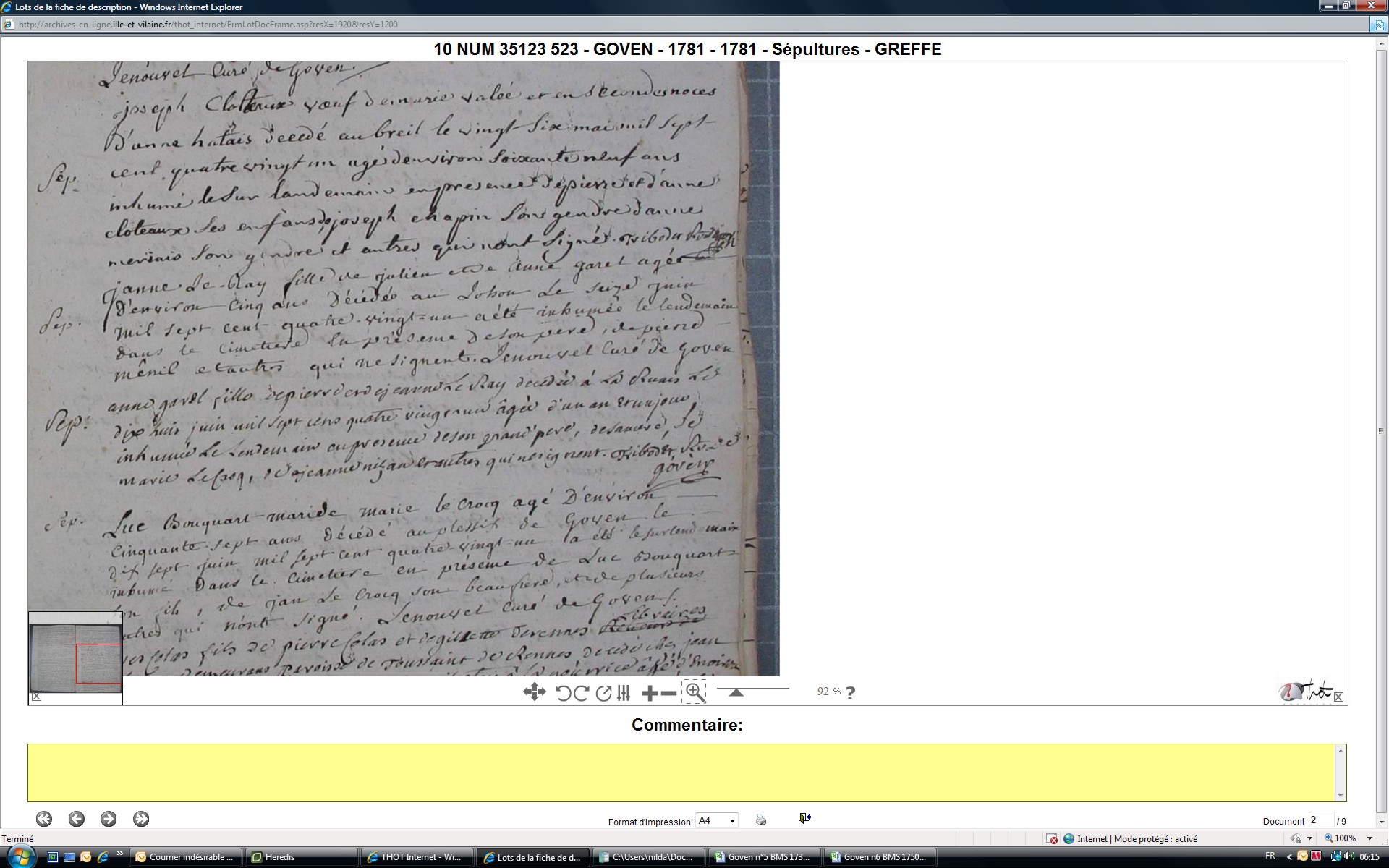This screenshot has height=868, width=1389.
Task: Rotate the document image clockwise
Action: (x=580, y=693)
